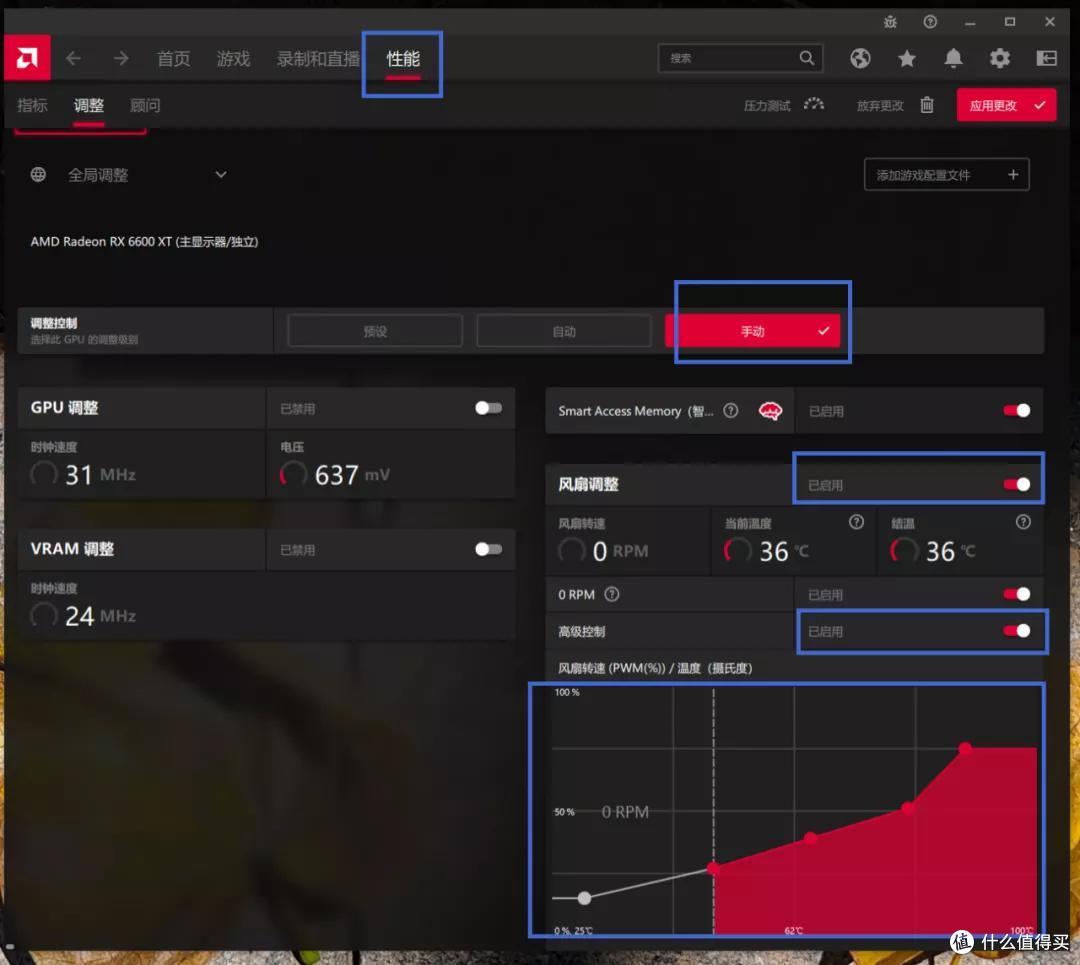This screenshot has width=1080, height=965.
Task: Switch to the 顾问 advisor subtab
Action: pos(145,105)
